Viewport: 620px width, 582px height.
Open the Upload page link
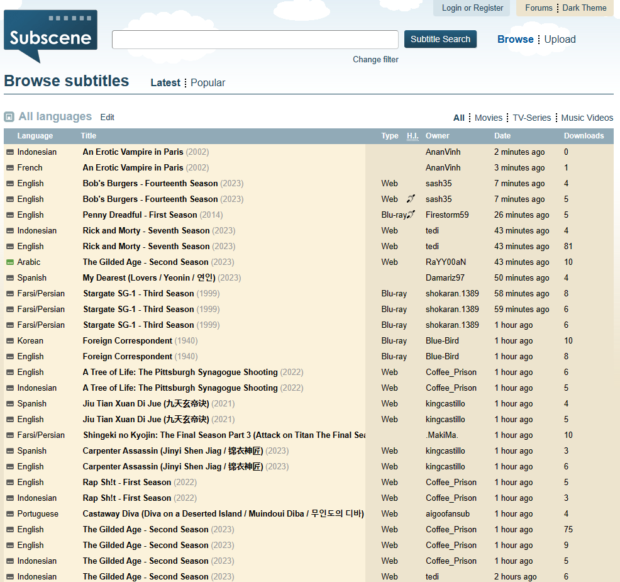tap(560, 40)
